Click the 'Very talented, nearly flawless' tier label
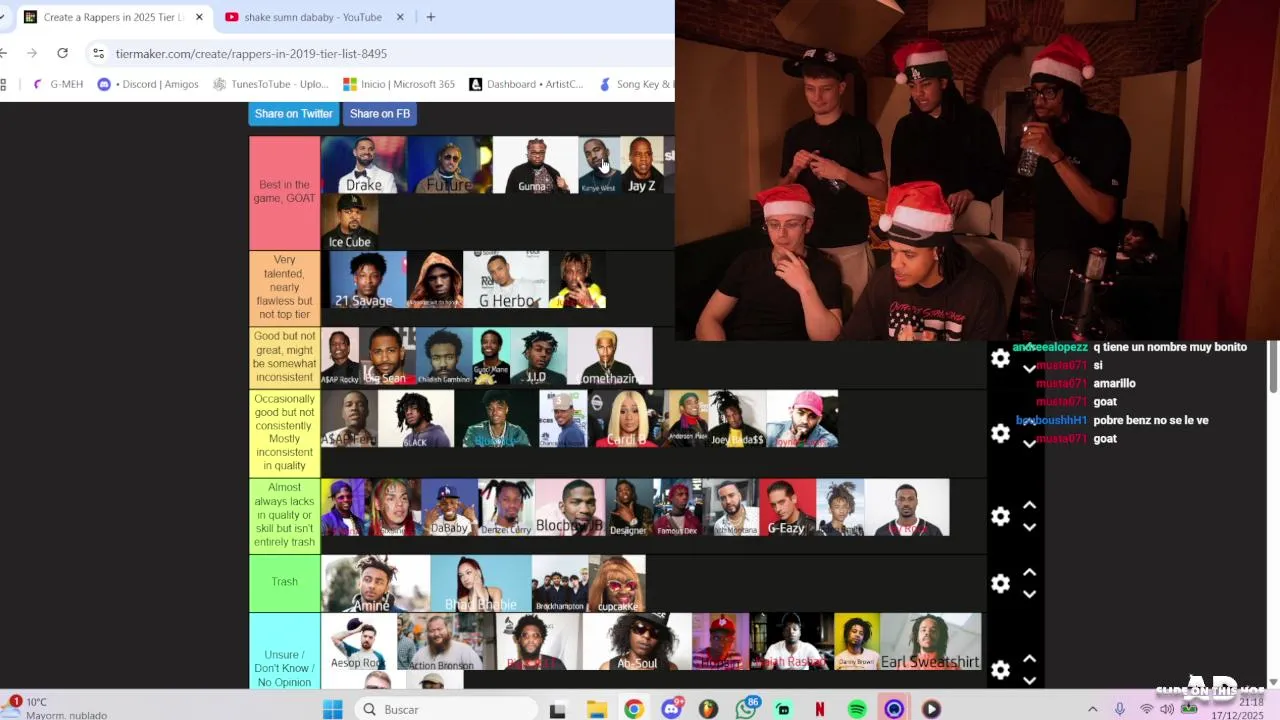 pyautogui.click(x=284, y=287)
